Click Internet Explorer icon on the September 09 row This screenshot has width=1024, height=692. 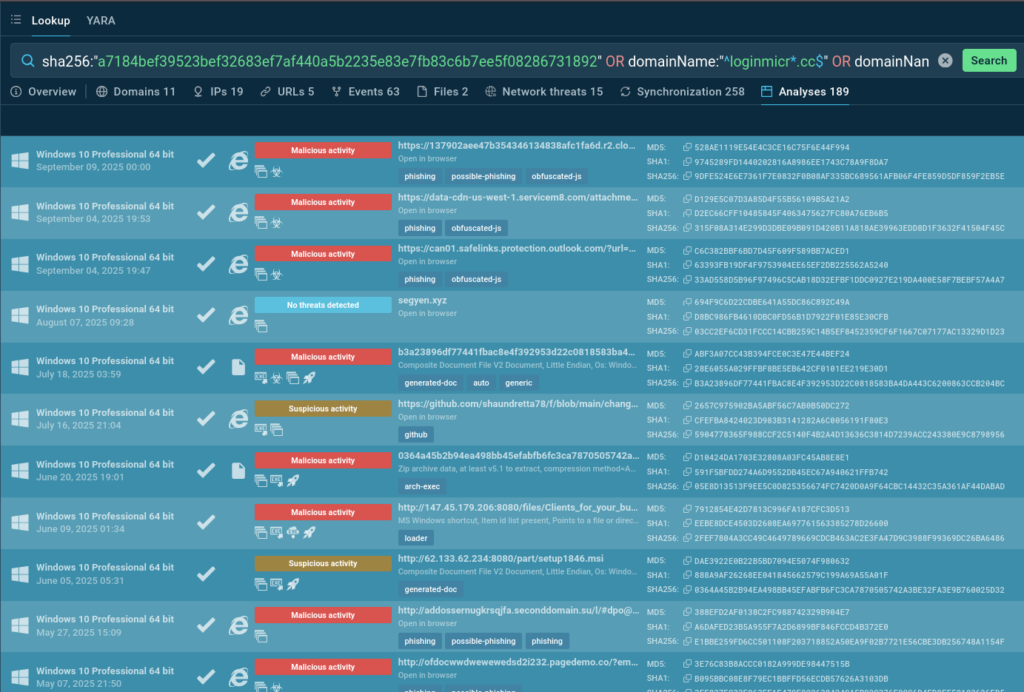pyautogui.click(x=238, y=160)
